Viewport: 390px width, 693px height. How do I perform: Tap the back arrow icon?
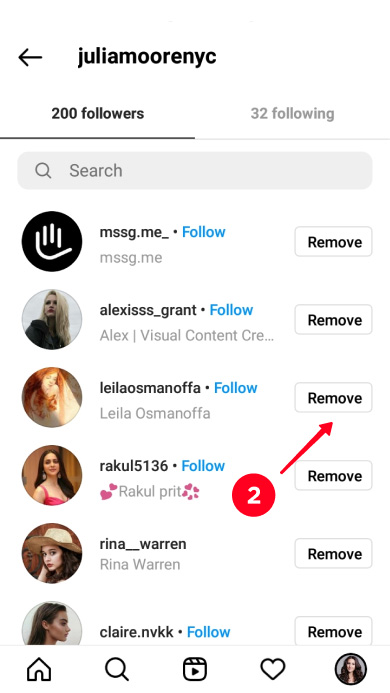pyautogui.click(x=30, y=57)
